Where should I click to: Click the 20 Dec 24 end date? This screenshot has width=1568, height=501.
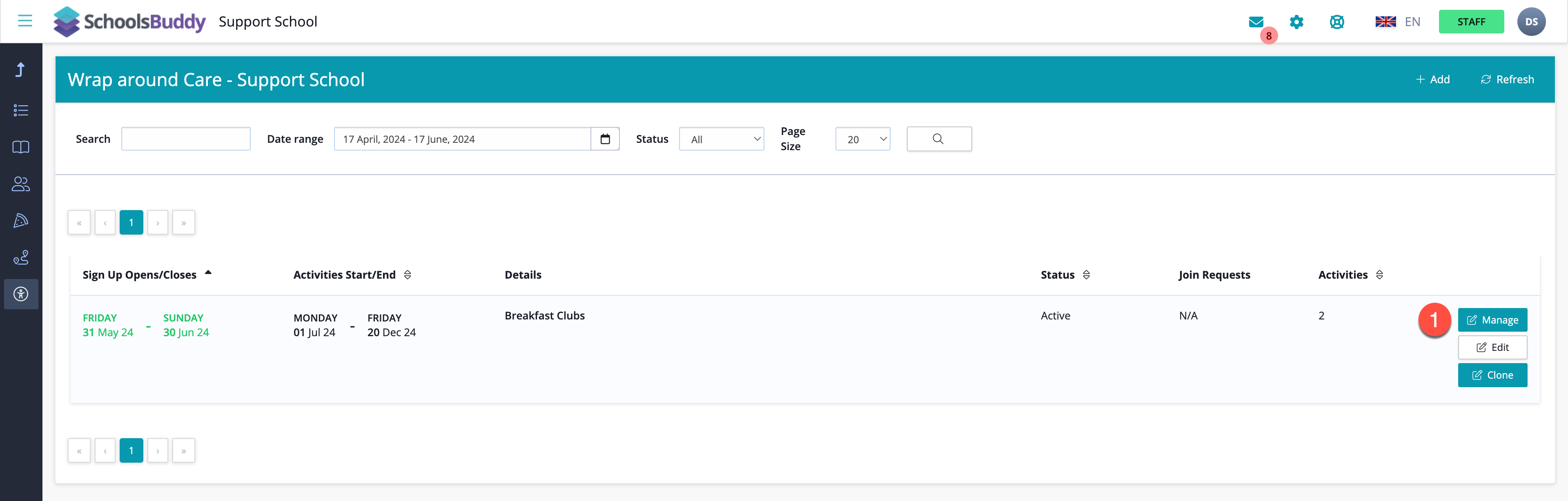point(392,333)
